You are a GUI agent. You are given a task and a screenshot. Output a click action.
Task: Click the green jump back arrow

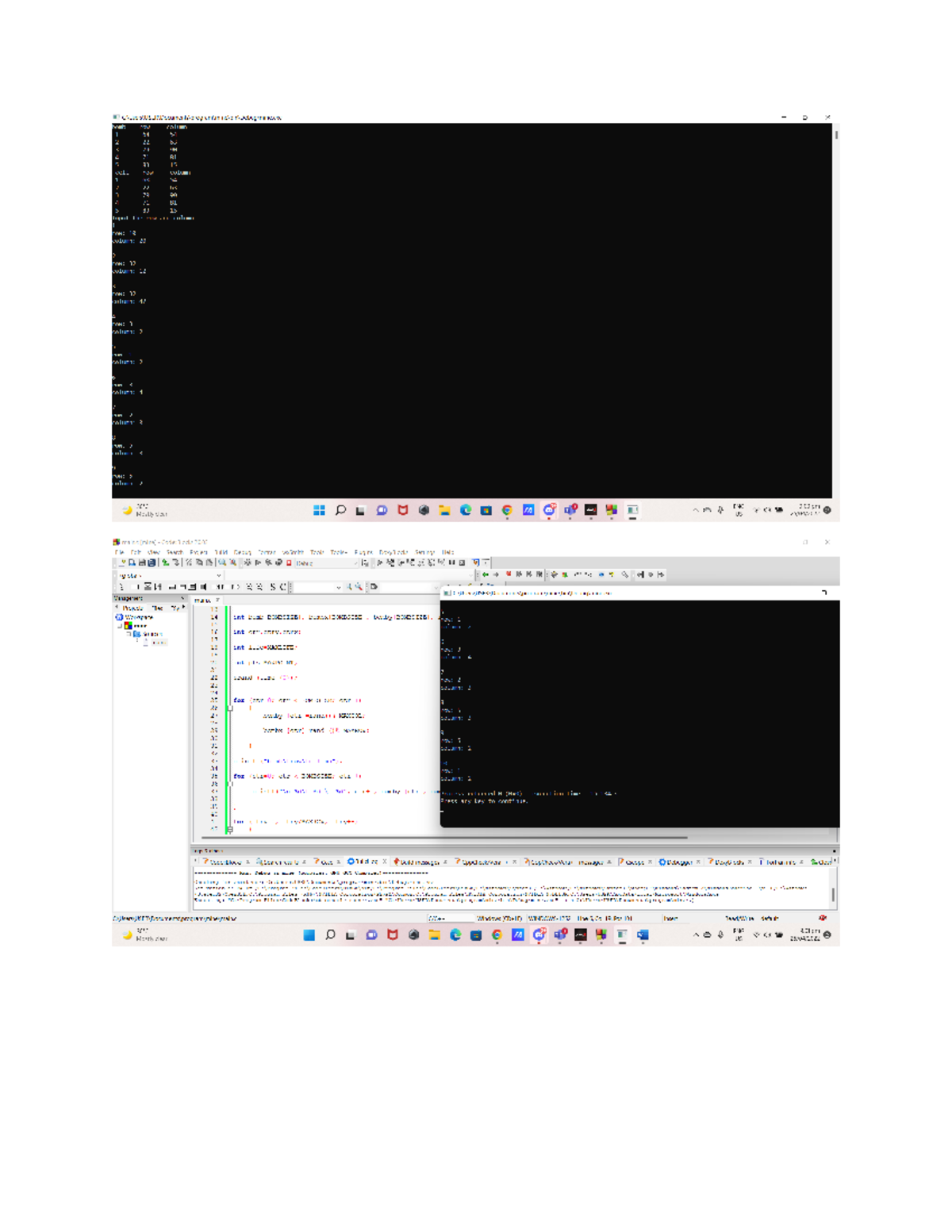click(485, 574)
